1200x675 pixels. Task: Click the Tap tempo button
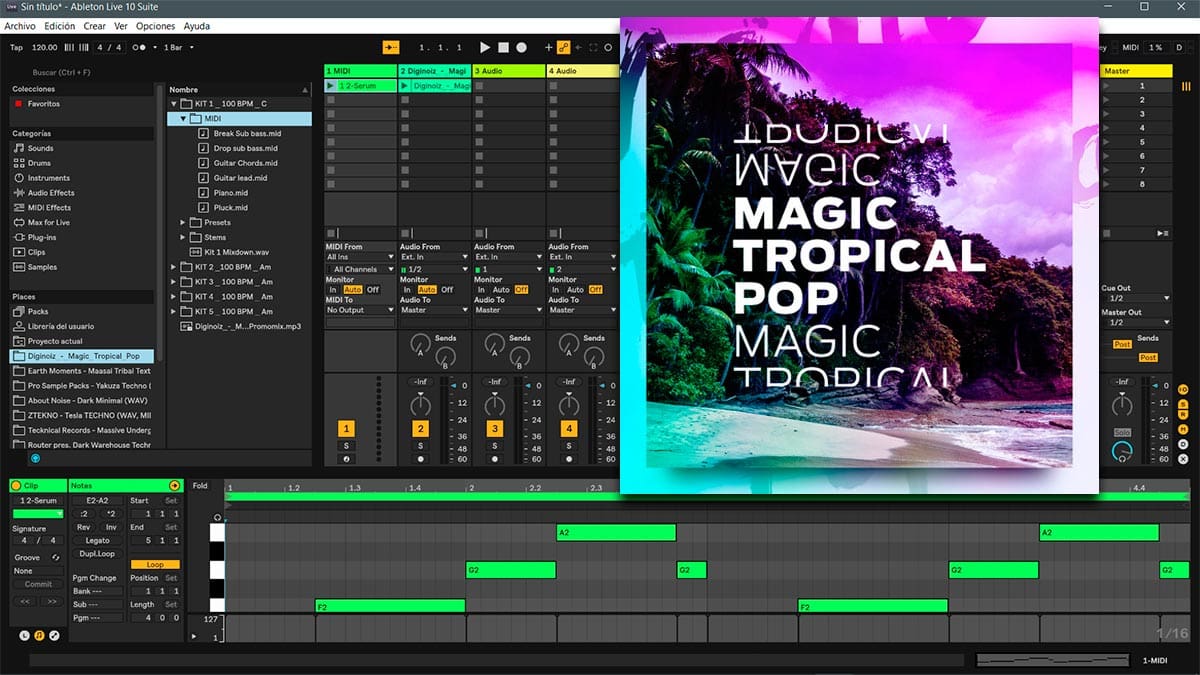click(16, 47)
